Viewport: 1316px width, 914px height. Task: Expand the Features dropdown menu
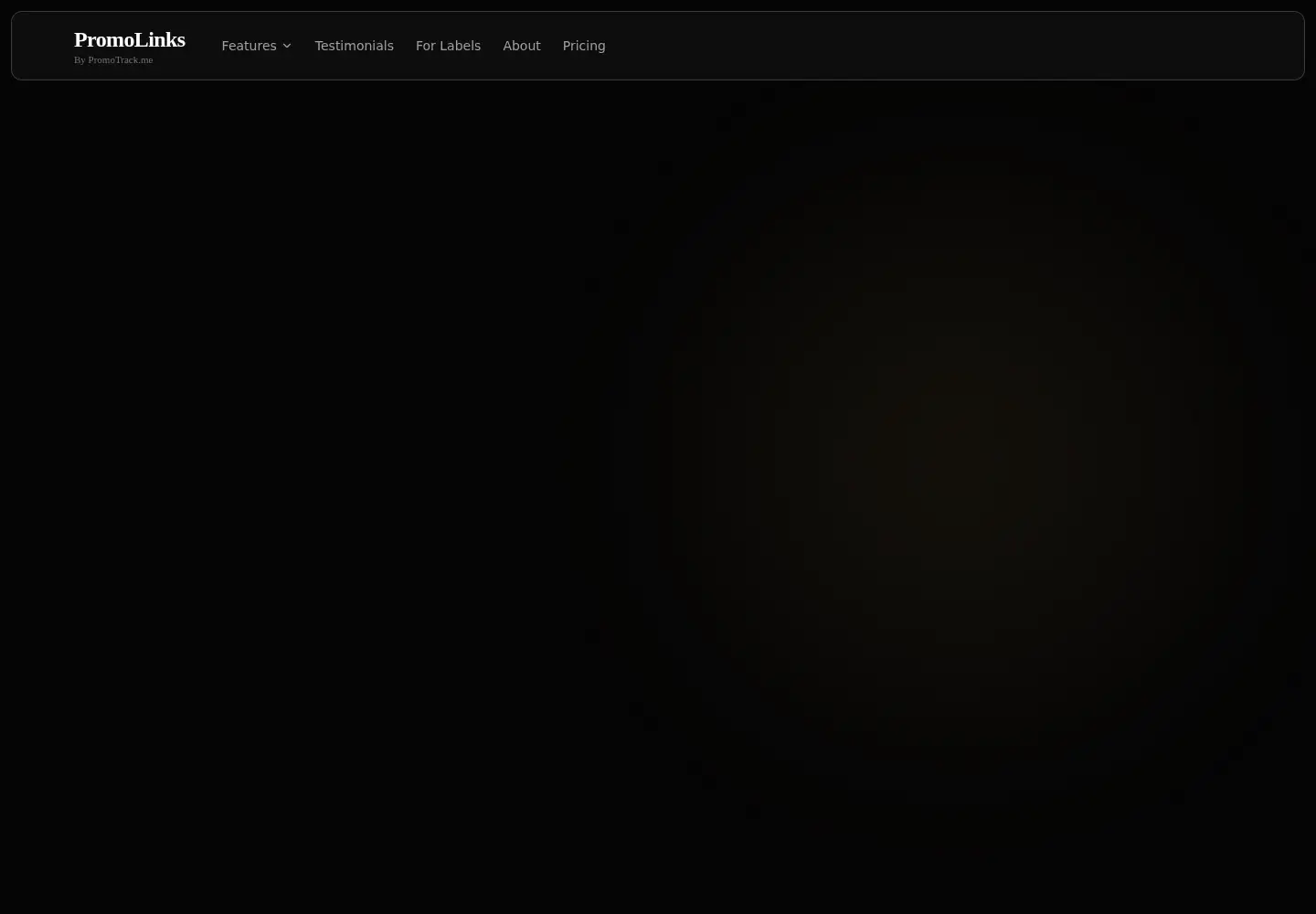tap(257, 46)
